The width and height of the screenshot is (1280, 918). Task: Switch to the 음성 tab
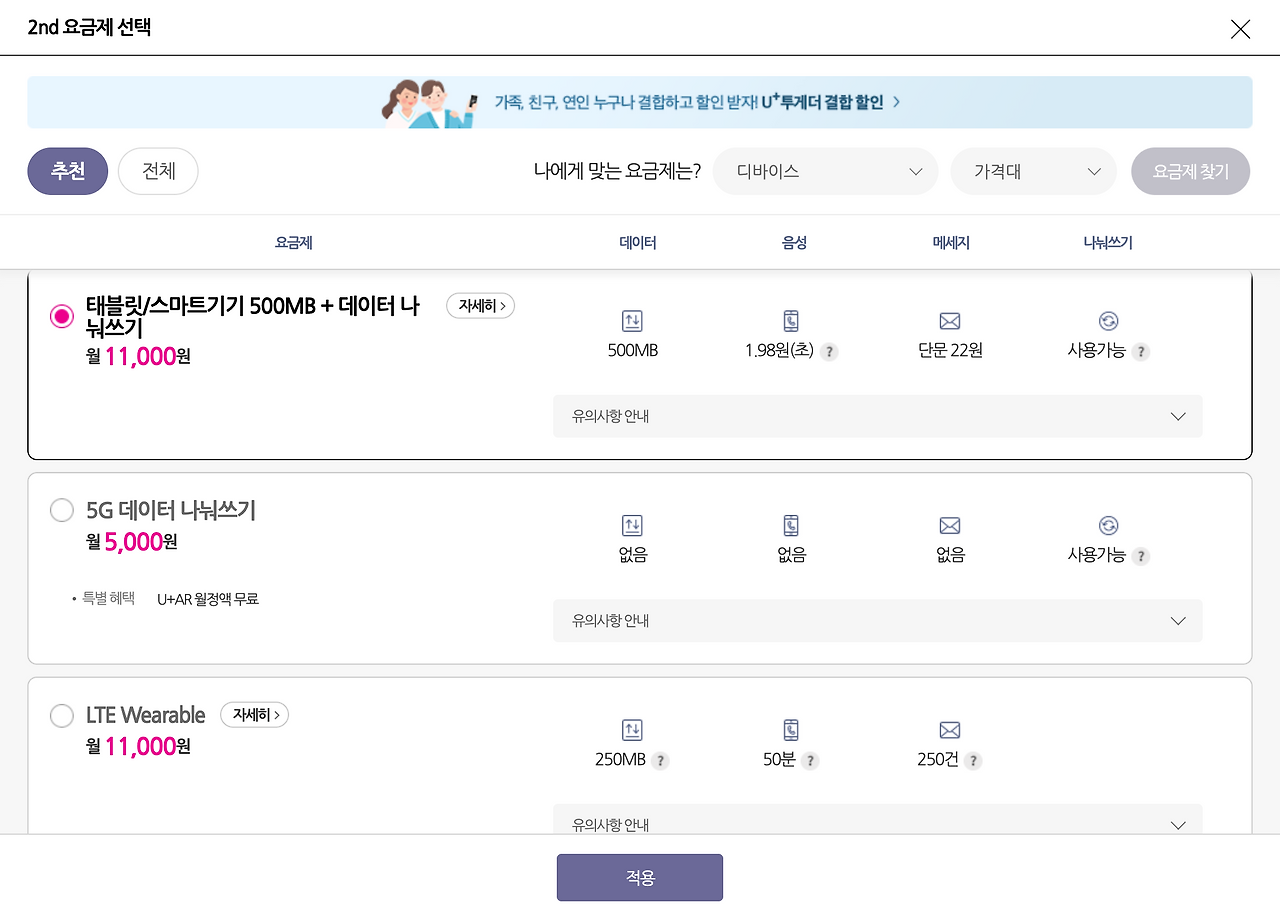click(793, 242)
